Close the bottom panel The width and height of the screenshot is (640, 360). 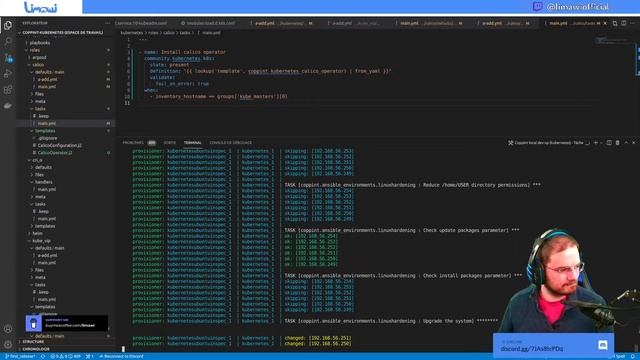pos(633,143)
